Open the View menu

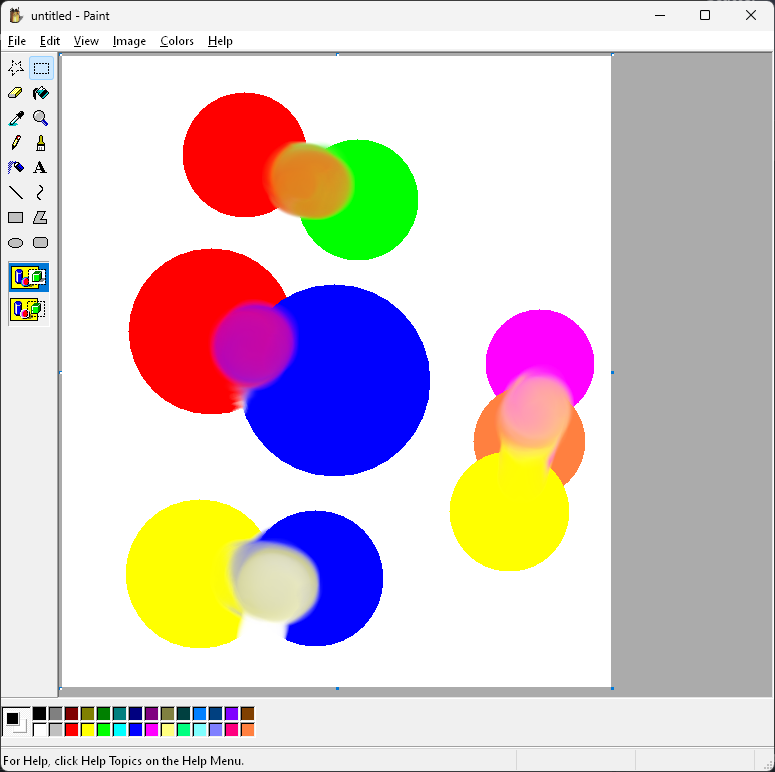pos(86,41)
